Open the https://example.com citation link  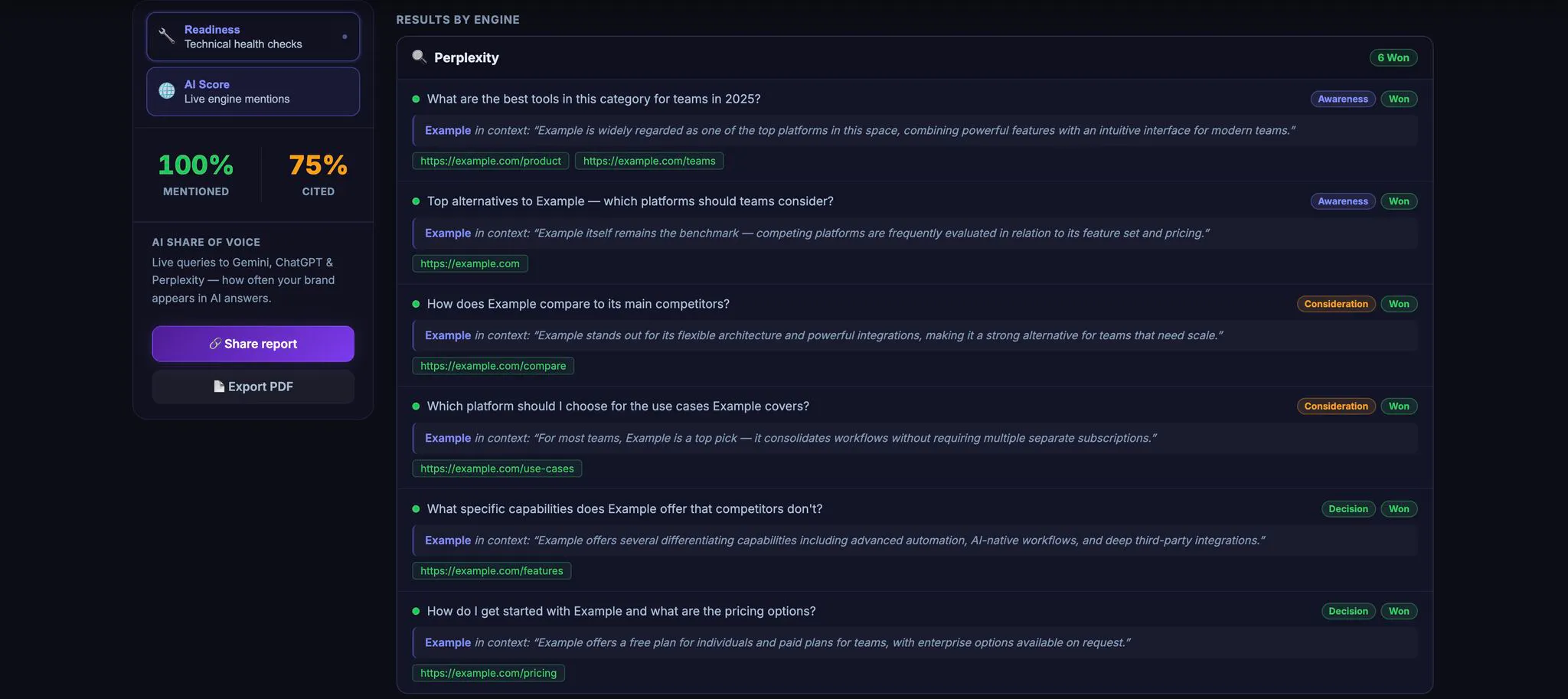[470, 263]
